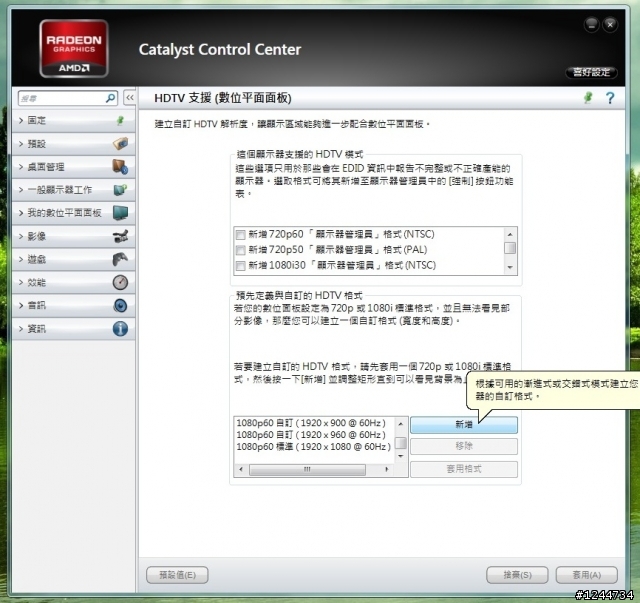Click the 影像 video camera icon
This screenshot has width=640, height=603.
point(120,236)
